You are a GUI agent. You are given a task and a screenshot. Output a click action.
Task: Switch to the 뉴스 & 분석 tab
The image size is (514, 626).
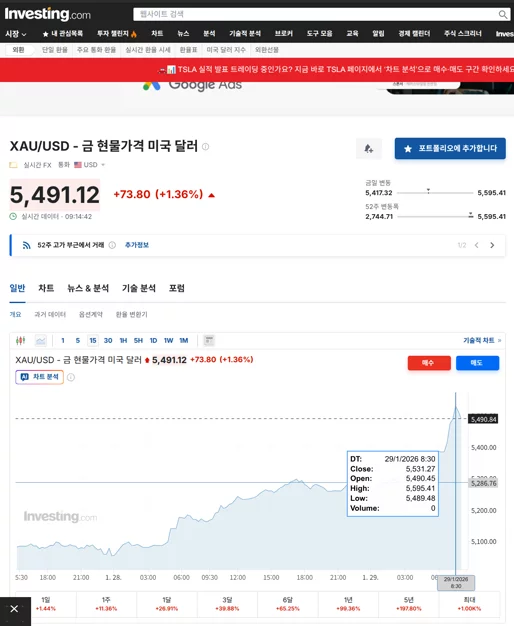pyautogui.click(x=88, y=288)
